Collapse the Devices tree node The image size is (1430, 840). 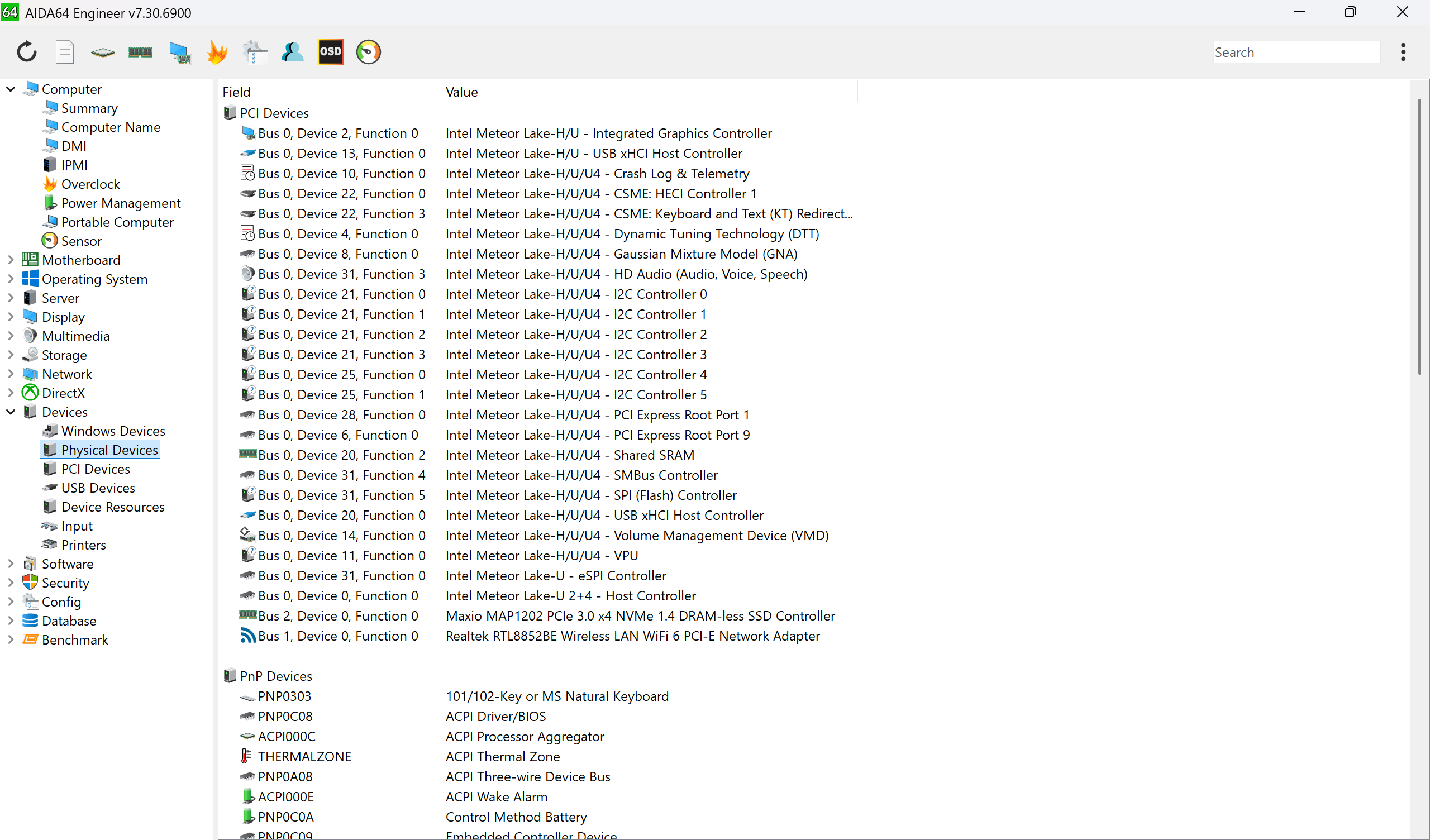[11, 412]
